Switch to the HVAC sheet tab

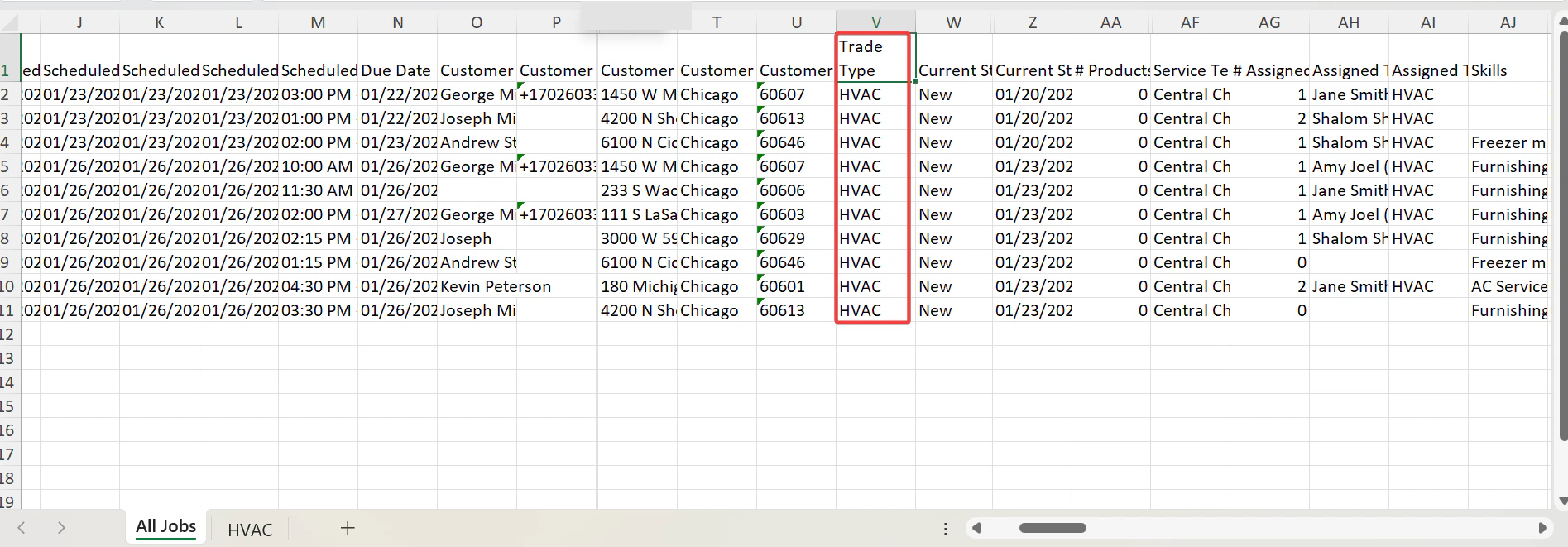(250, 530)
